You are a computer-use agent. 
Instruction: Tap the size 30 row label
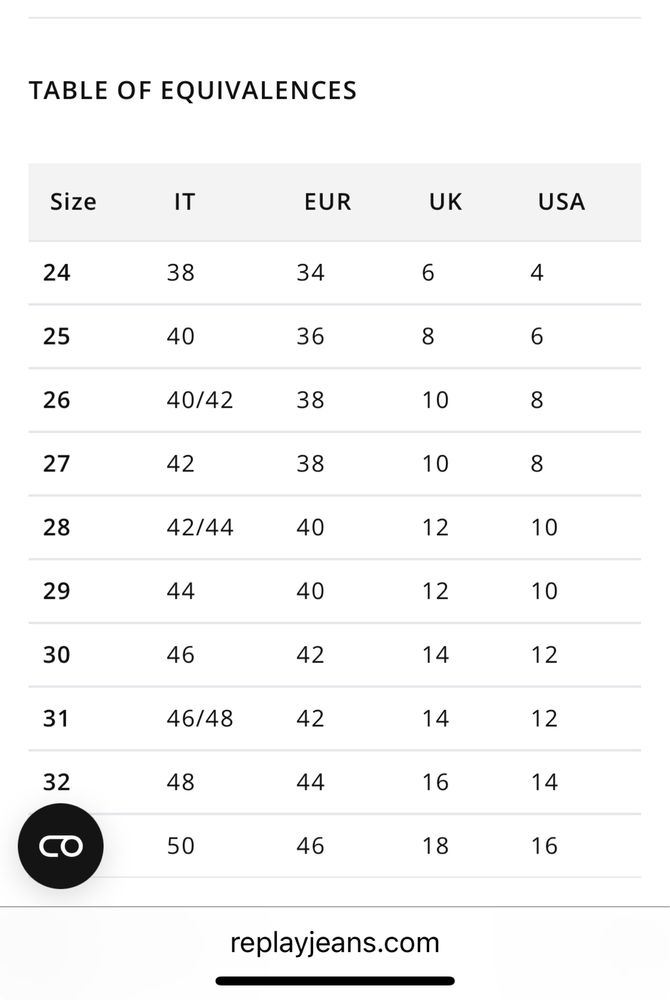(57, 654)
